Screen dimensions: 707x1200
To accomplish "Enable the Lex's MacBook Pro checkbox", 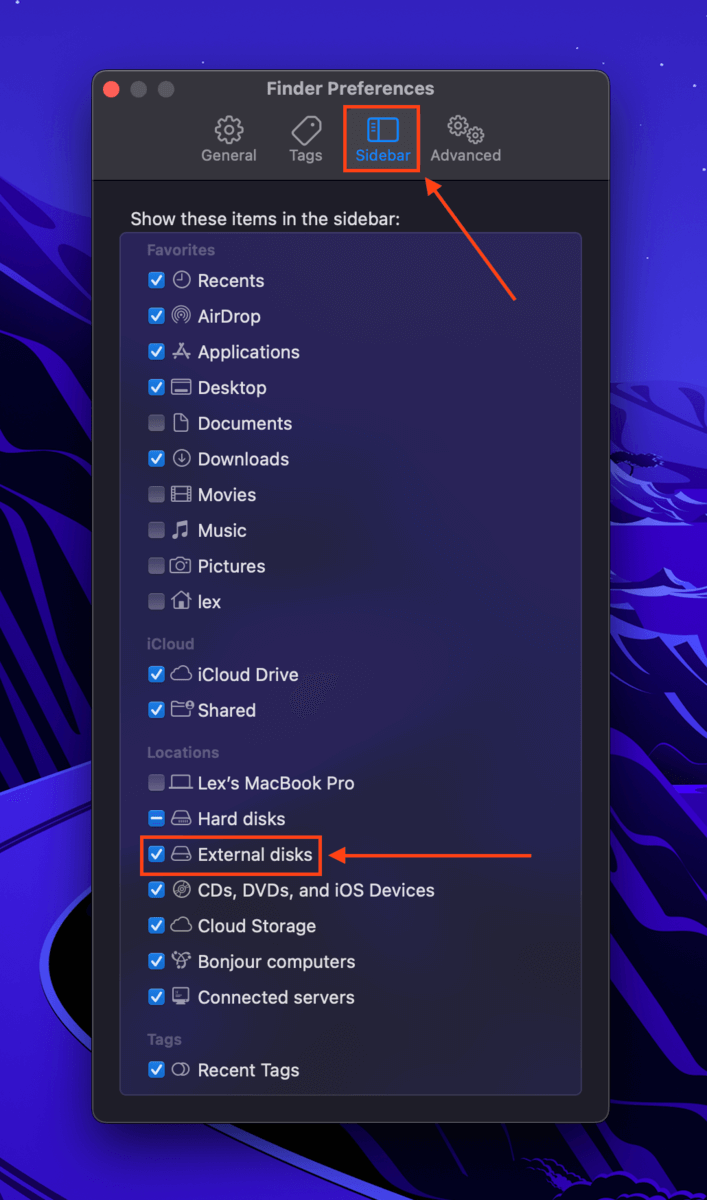I will (x=156, y=783).
